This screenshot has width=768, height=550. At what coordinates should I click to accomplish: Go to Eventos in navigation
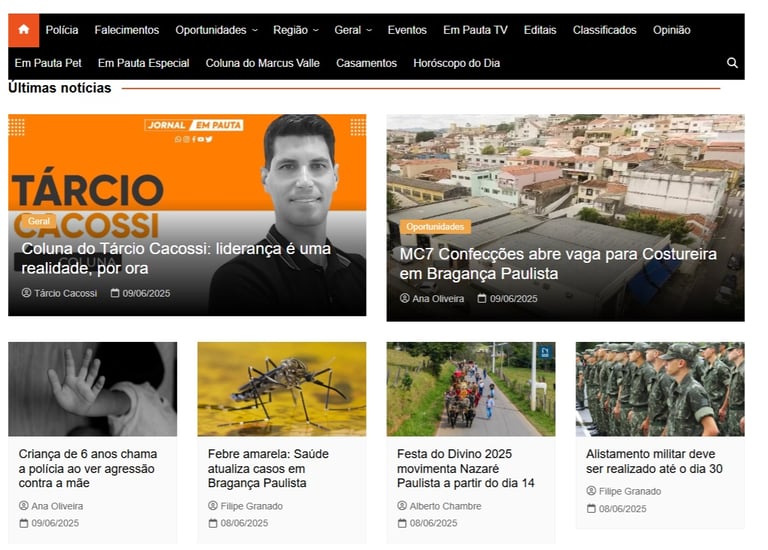pos(407,30)
